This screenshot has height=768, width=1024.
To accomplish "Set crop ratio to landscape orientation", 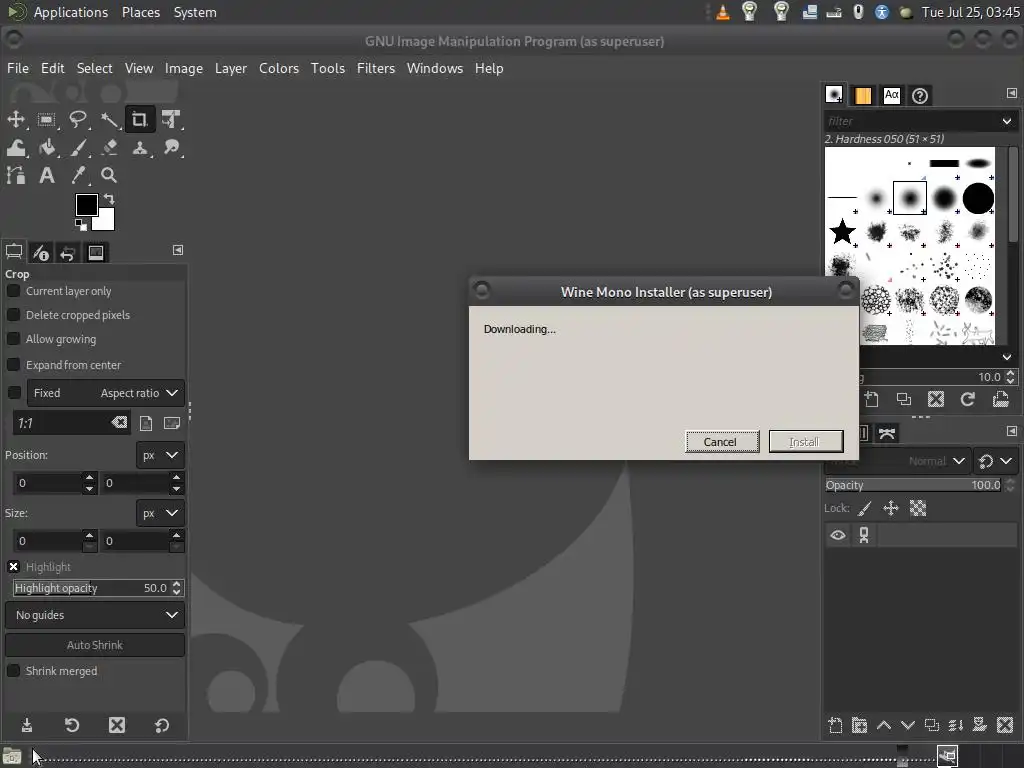I will click(172, 423).
